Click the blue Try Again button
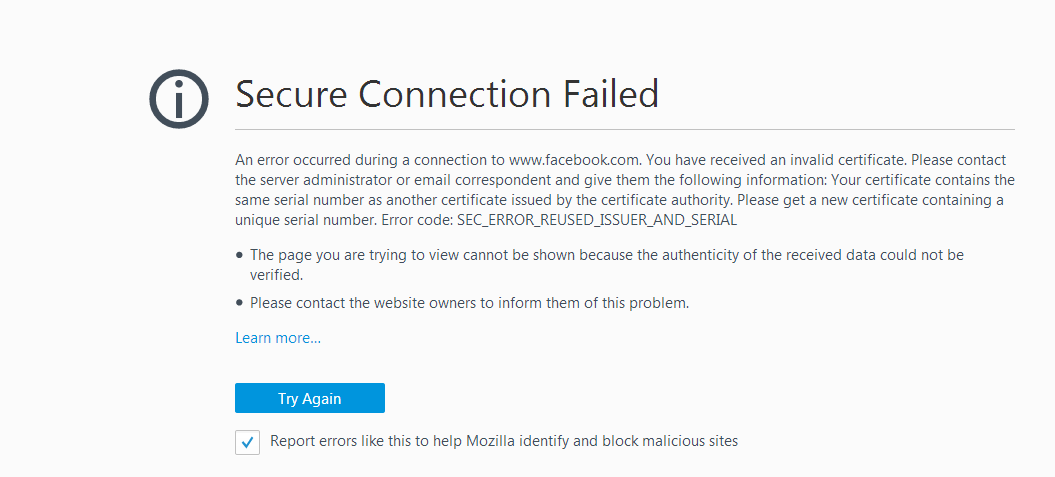The height and width of the screenshot is (477, 1055). pos(310,398)
